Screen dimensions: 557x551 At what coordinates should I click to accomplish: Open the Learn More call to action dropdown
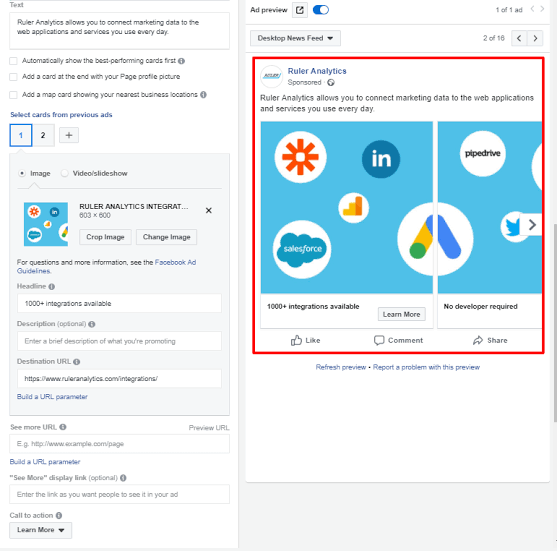click(x=40, y=530)
